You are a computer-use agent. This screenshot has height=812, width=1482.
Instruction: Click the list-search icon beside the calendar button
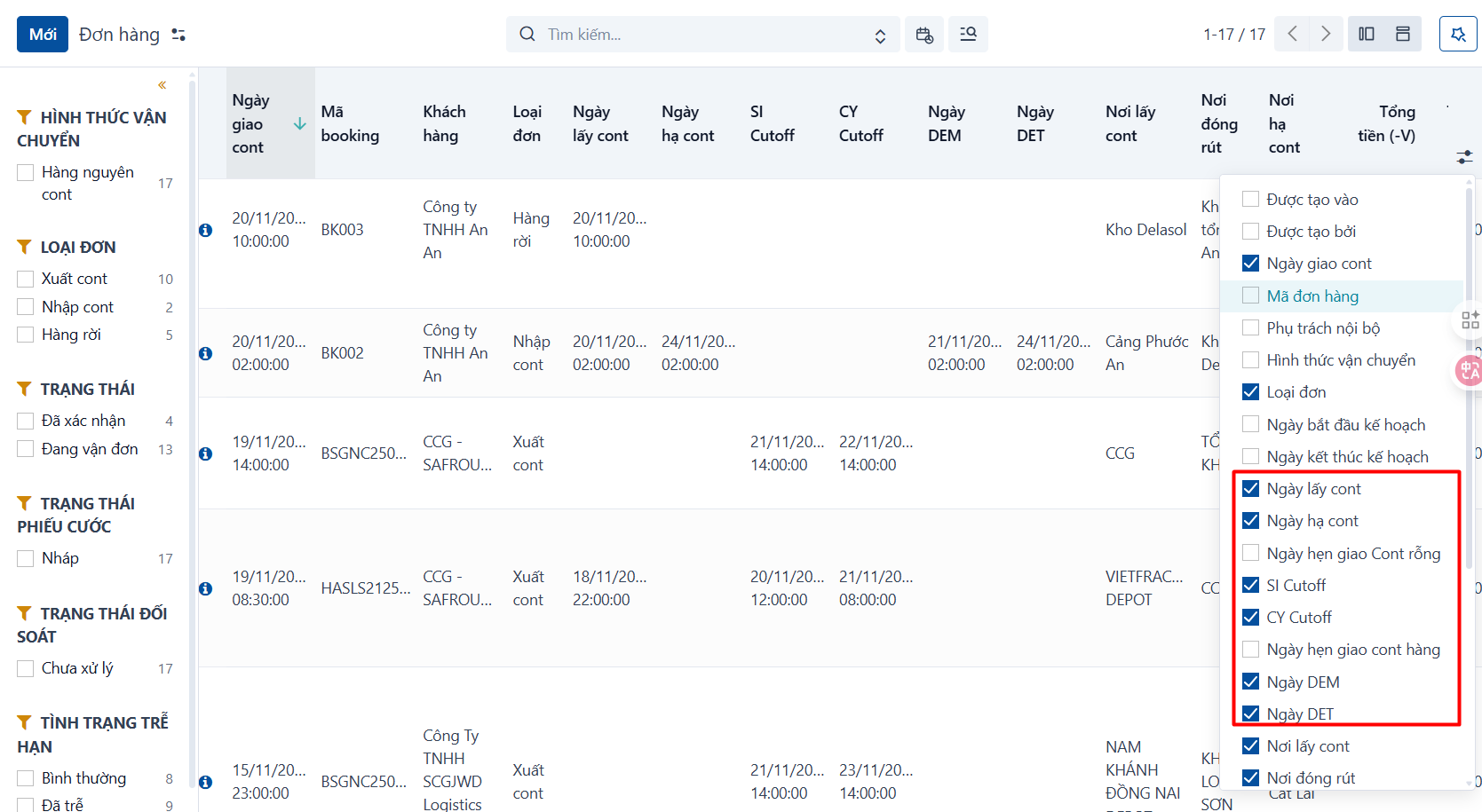(x=968, y=35)
